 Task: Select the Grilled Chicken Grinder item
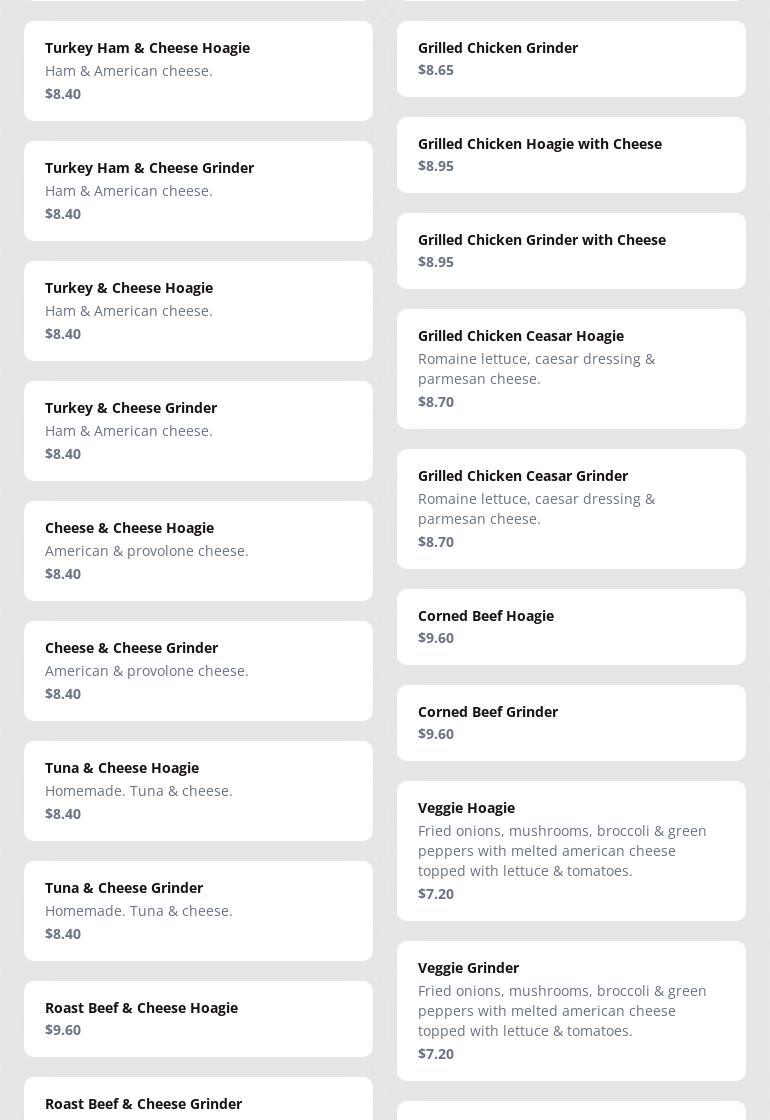pos(571,59)
